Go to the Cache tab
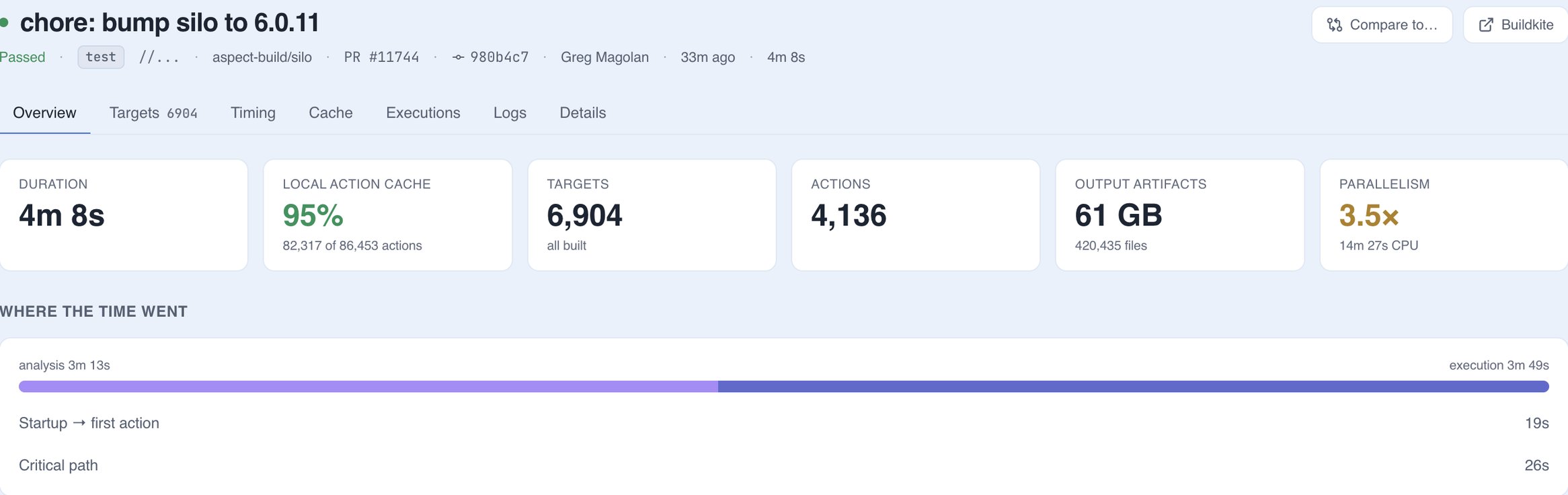This screenshot has height=495, width=1568. tap(331, 113)
